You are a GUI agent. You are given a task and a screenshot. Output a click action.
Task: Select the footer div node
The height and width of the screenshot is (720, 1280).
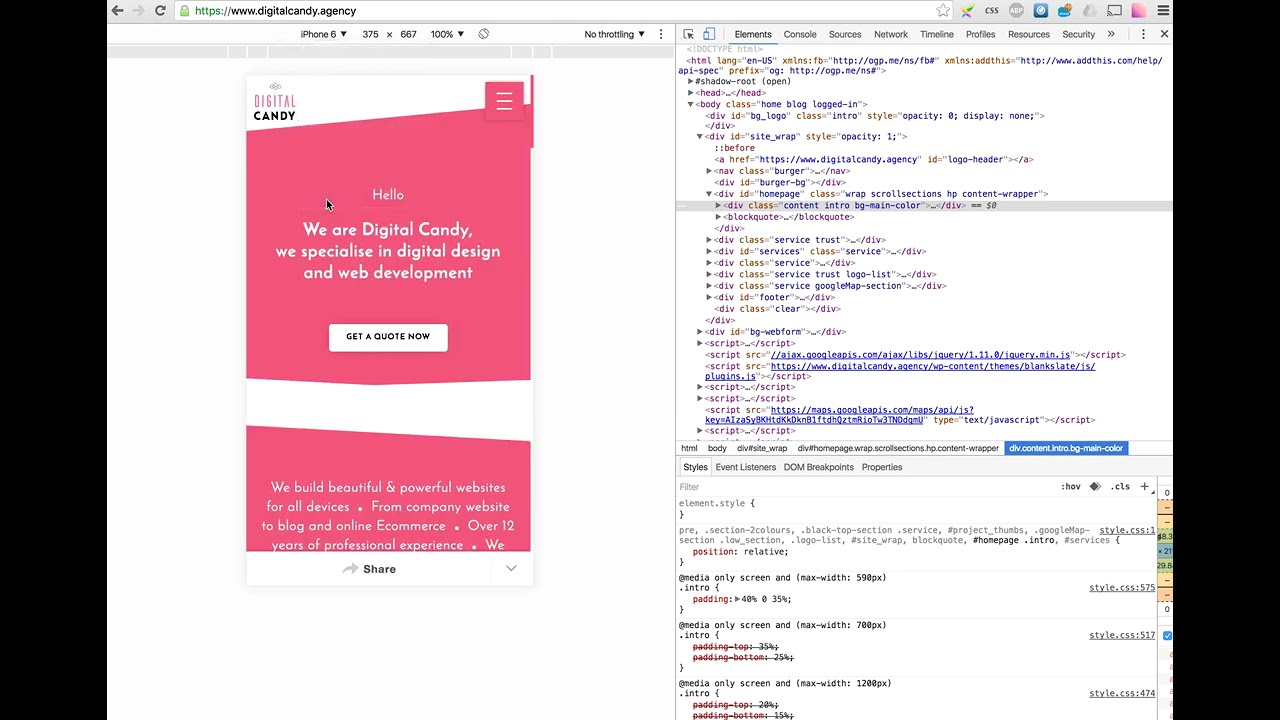(x=776, y=298)
